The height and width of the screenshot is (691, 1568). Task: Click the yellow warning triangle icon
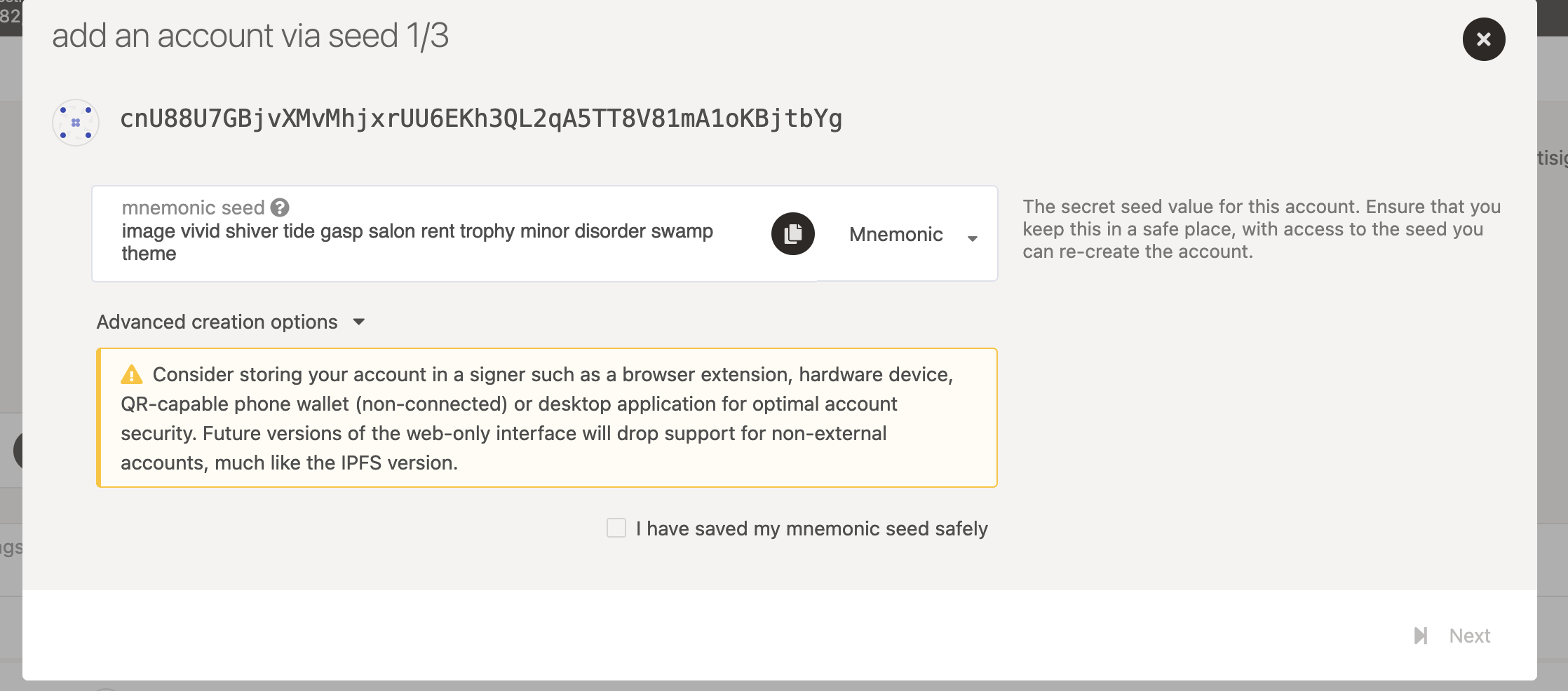(x=131, y=374)
